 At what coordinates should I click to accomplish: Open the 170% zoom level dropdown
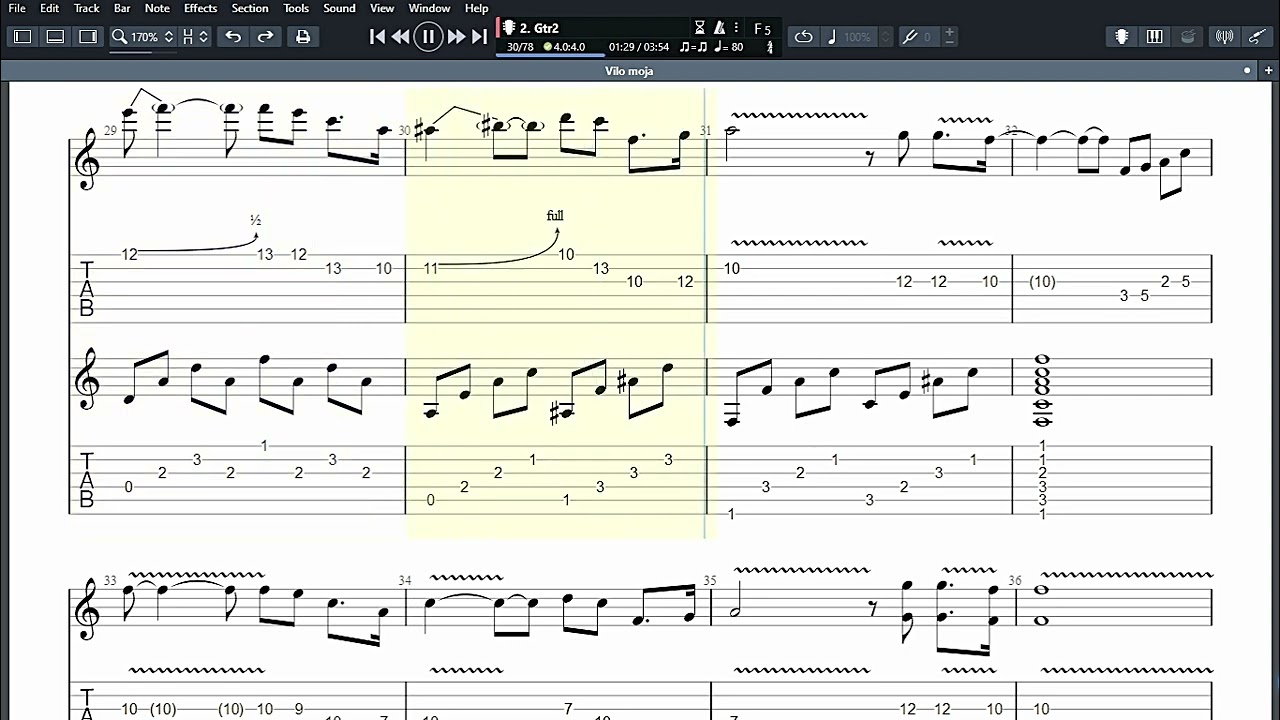coord(153,37)
